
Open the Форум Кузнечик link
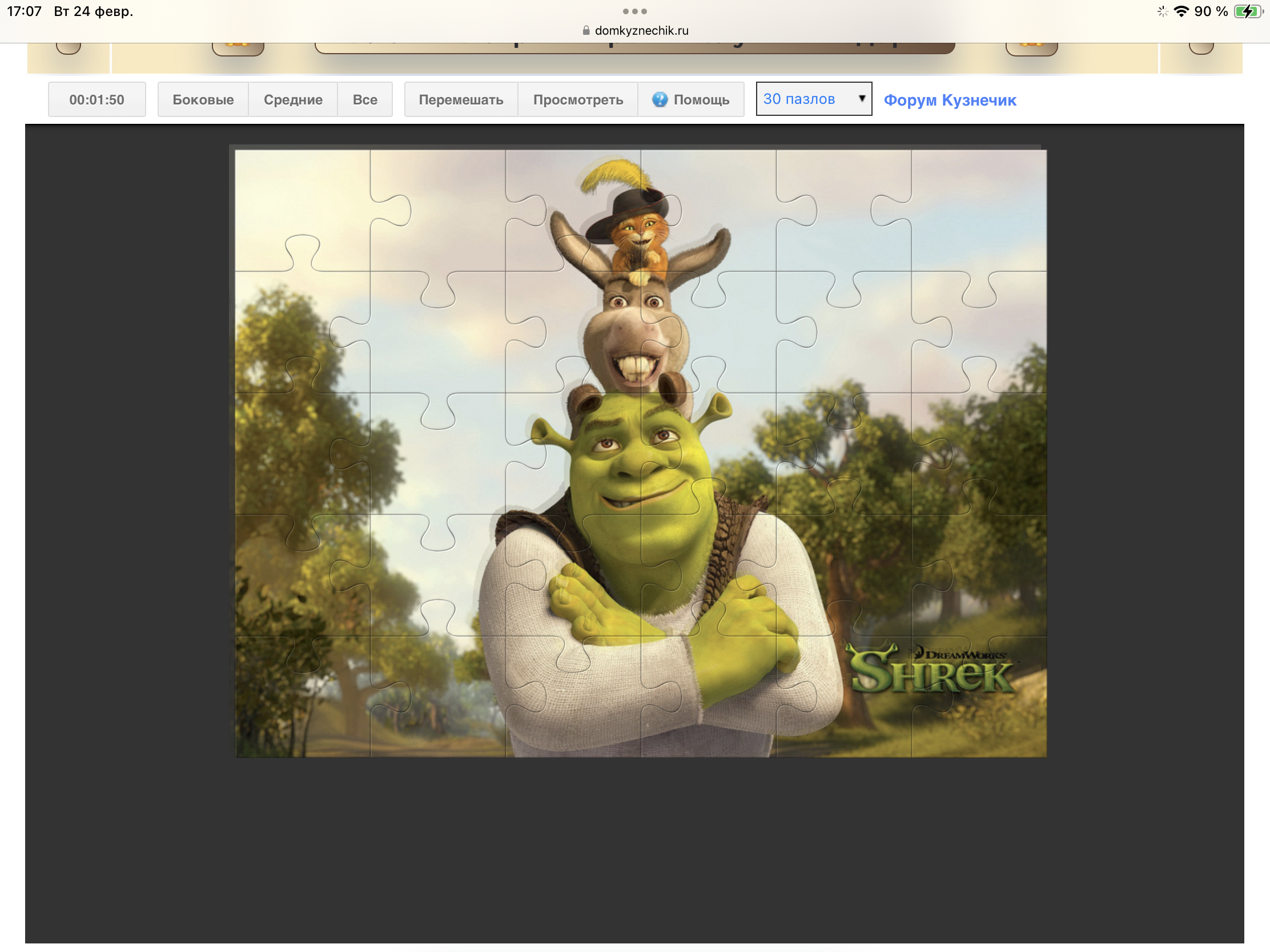(950, 100)
